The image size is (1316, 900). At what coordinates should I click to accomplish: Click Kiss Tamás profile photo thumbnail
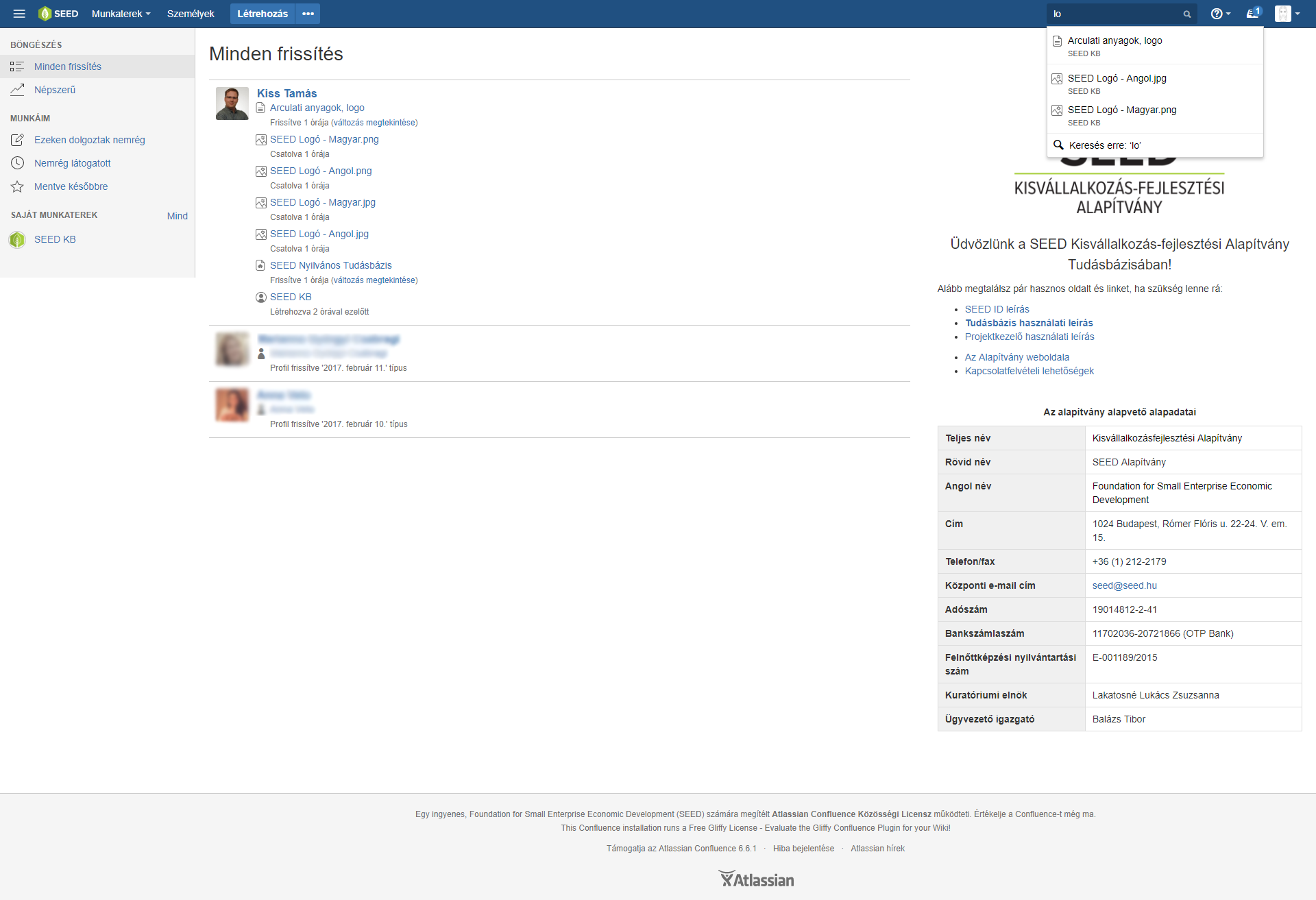point(232,104)
